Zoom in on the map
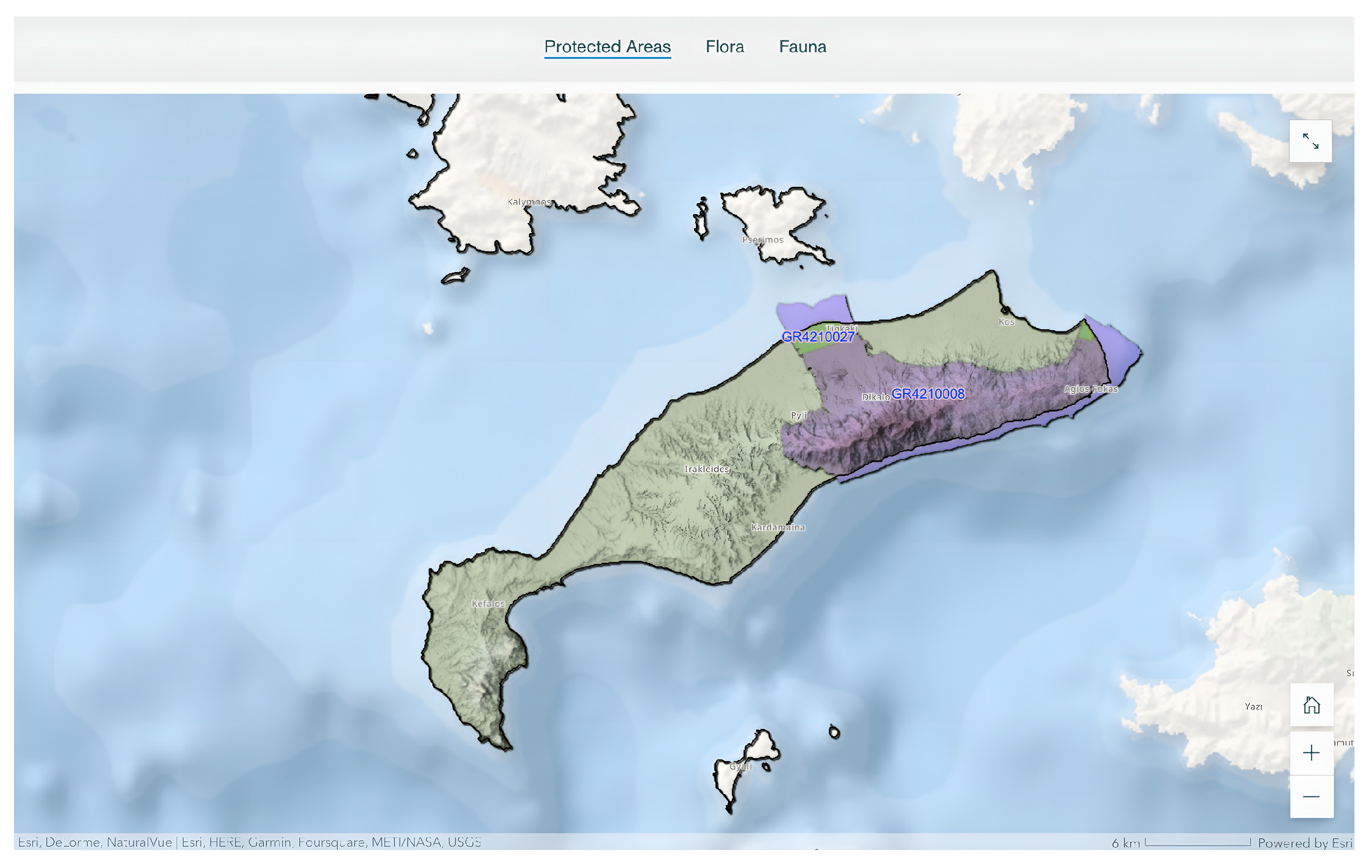 point(1311,752)
